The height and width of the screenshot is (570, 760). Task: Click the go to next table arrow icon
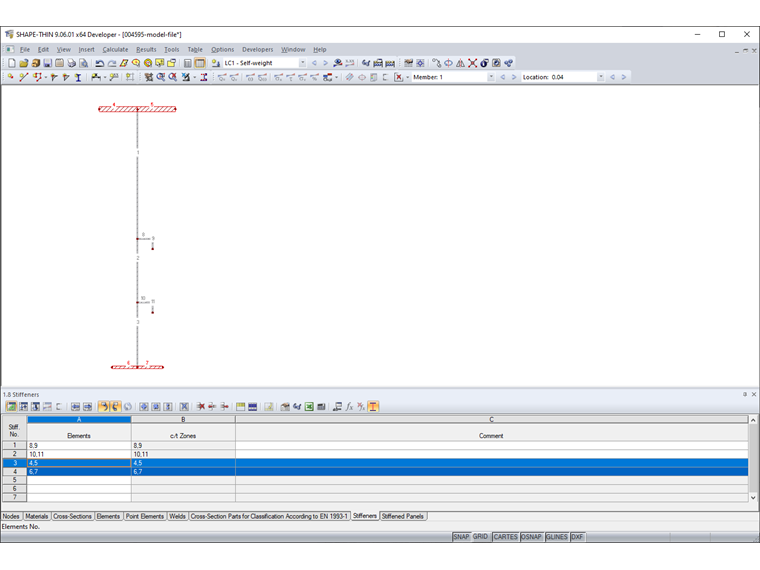click(x=87, y=407)
